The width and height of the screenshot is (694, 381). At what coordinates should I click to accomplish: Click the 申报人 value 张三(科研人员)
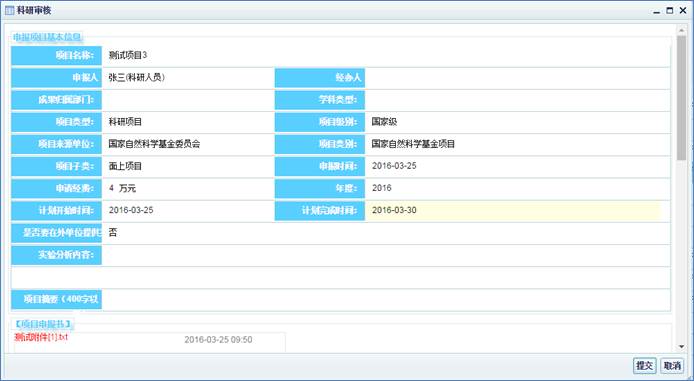pos(137,77)
